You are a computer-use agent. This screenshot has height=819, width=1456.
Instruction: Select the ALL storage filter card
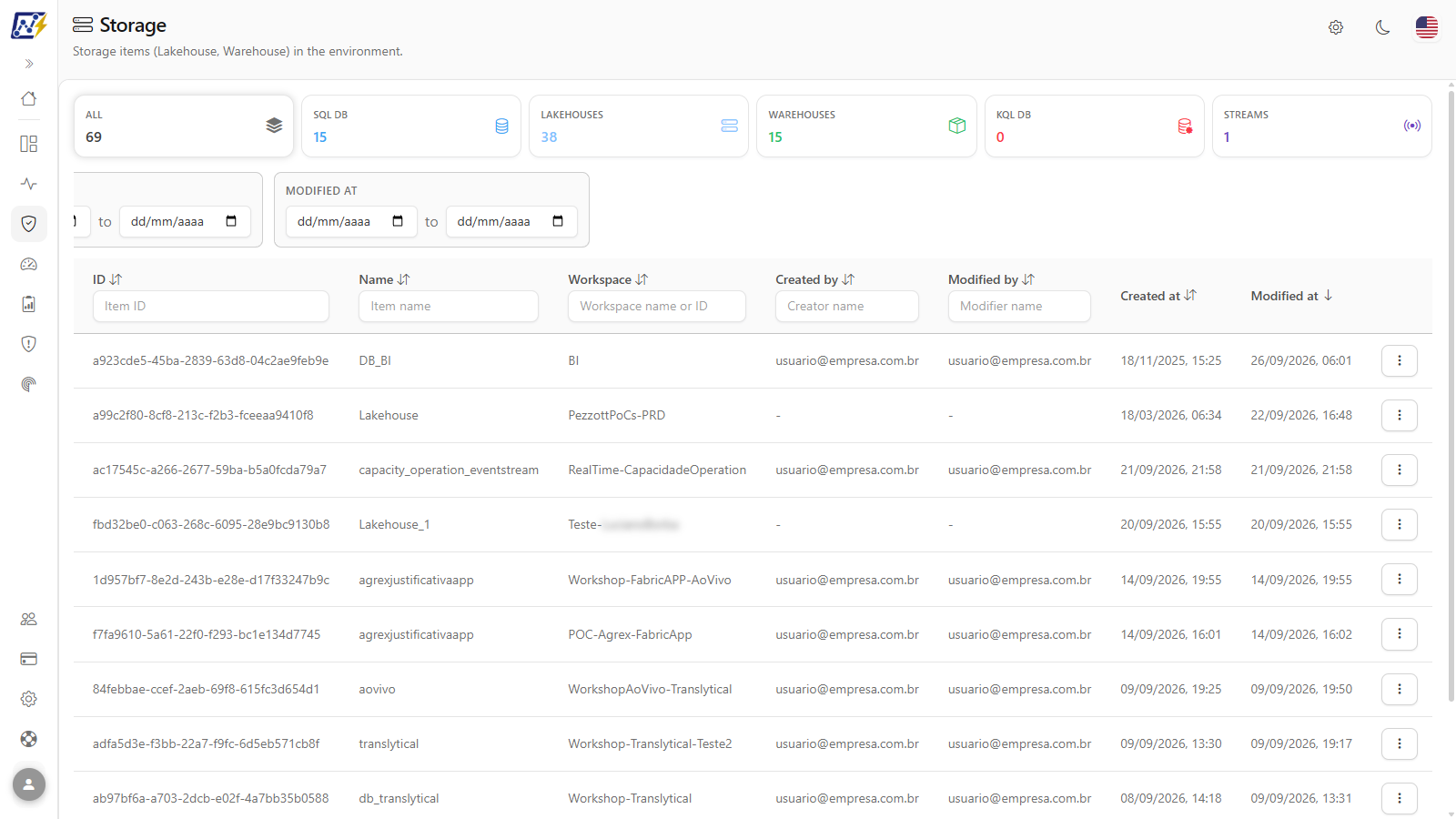184,126
